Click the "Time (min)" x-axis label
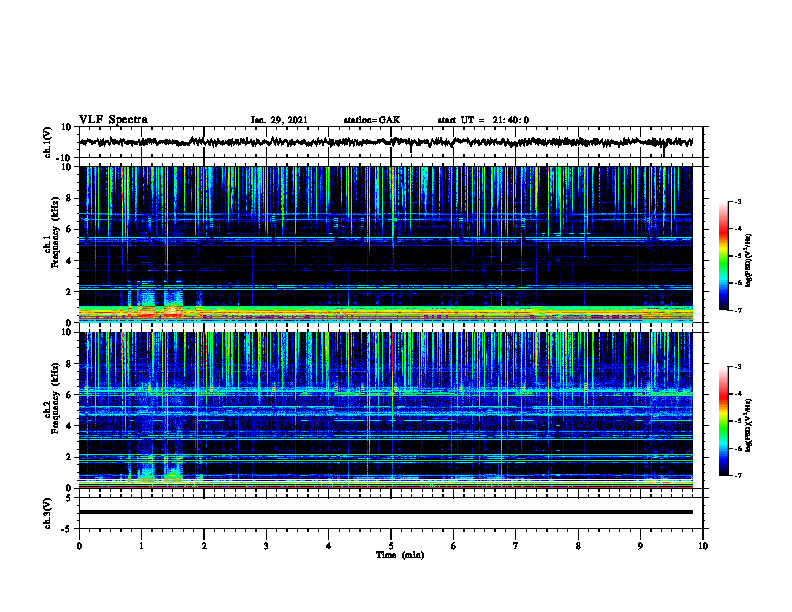Viewport: 792px width, 612px height. pyautogui.click(x=400, y=555)
